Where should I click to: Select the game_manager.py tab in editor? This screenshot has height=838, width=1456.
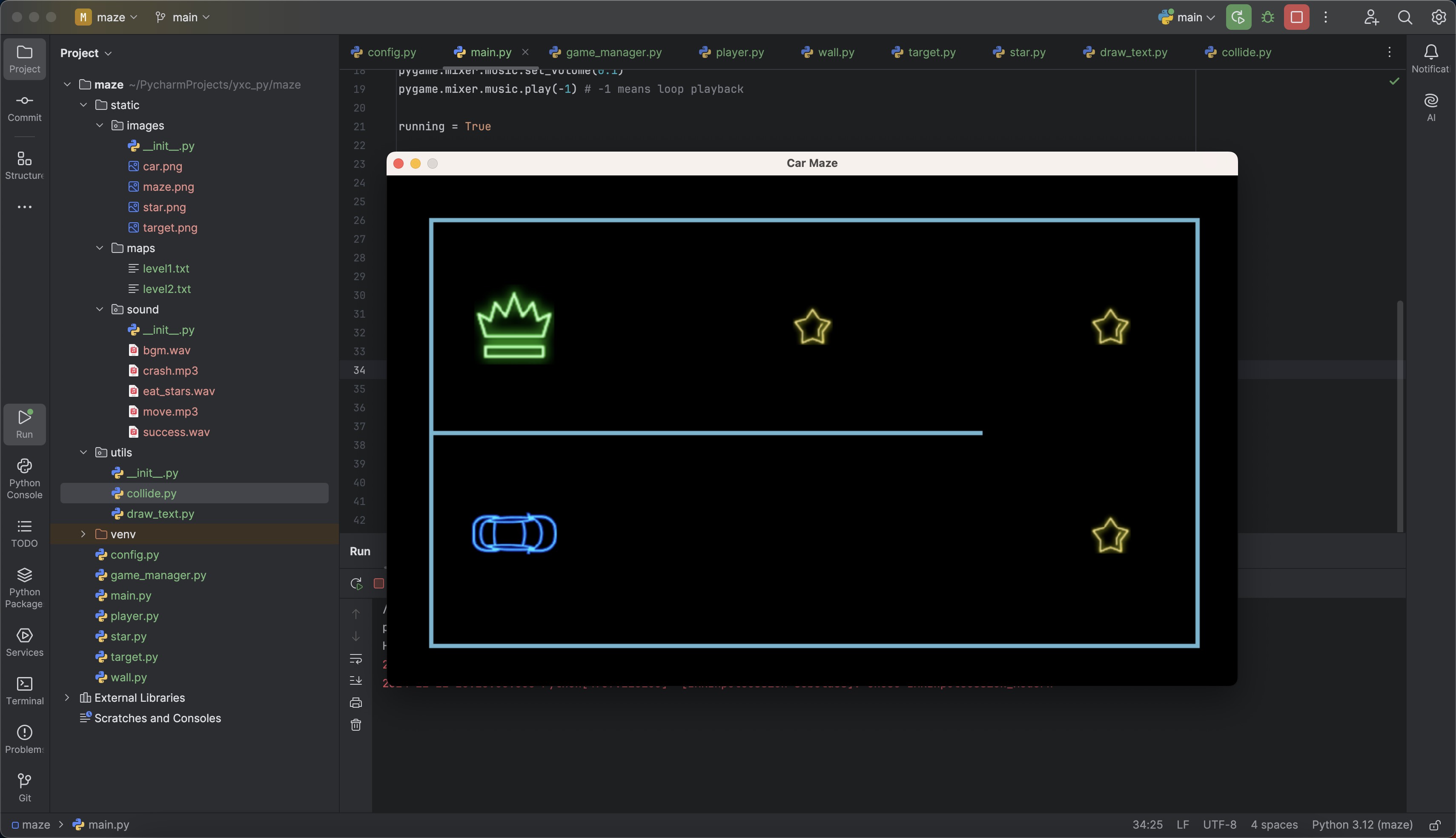point(613,53)
